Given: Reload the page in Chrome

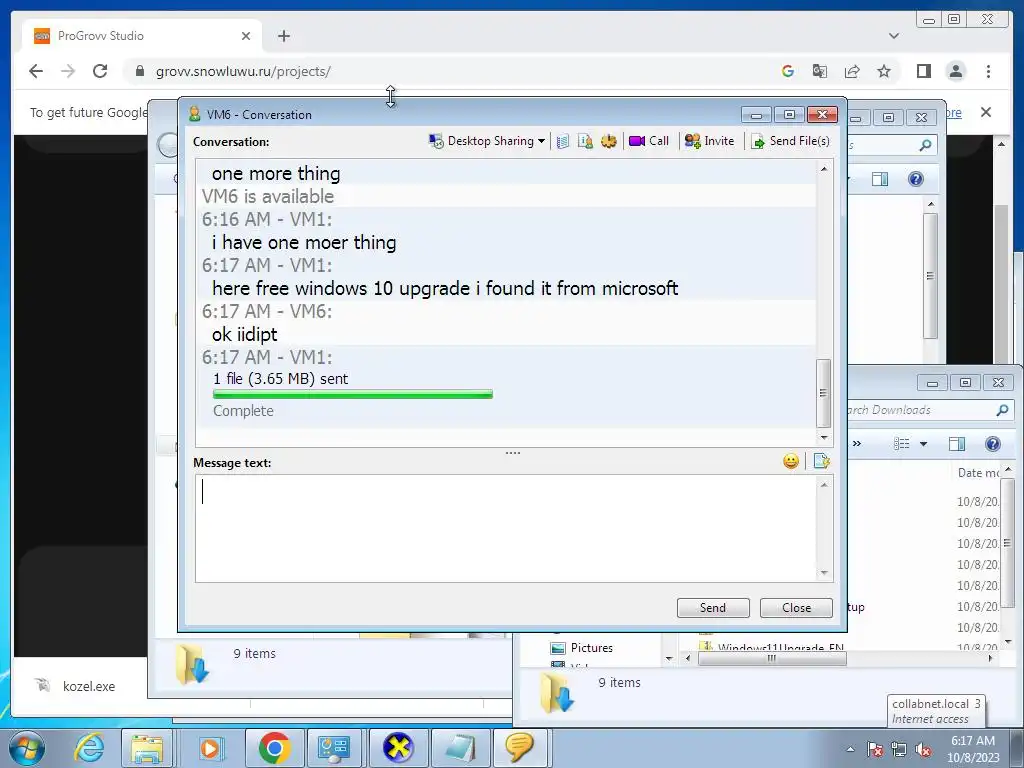Looking at the screenshot, I should click(100, 71).
